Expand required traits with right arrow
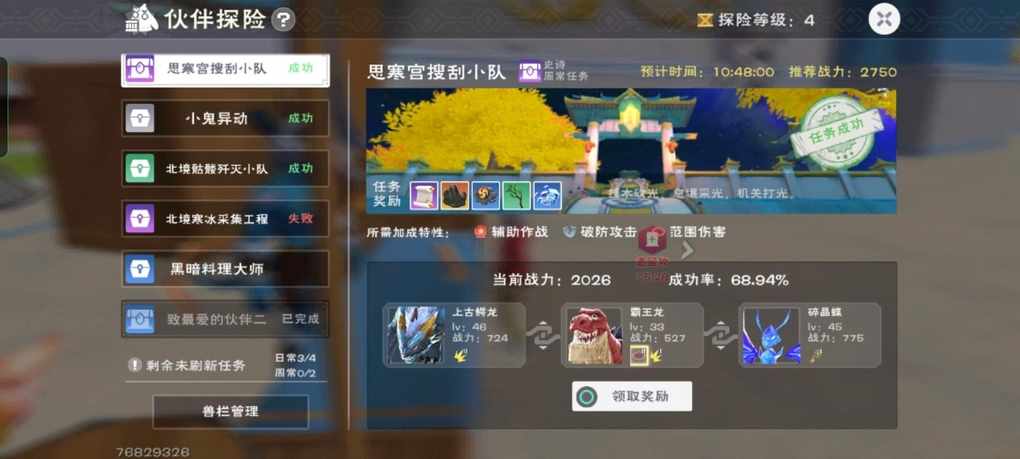 click(x=688, y=250)
